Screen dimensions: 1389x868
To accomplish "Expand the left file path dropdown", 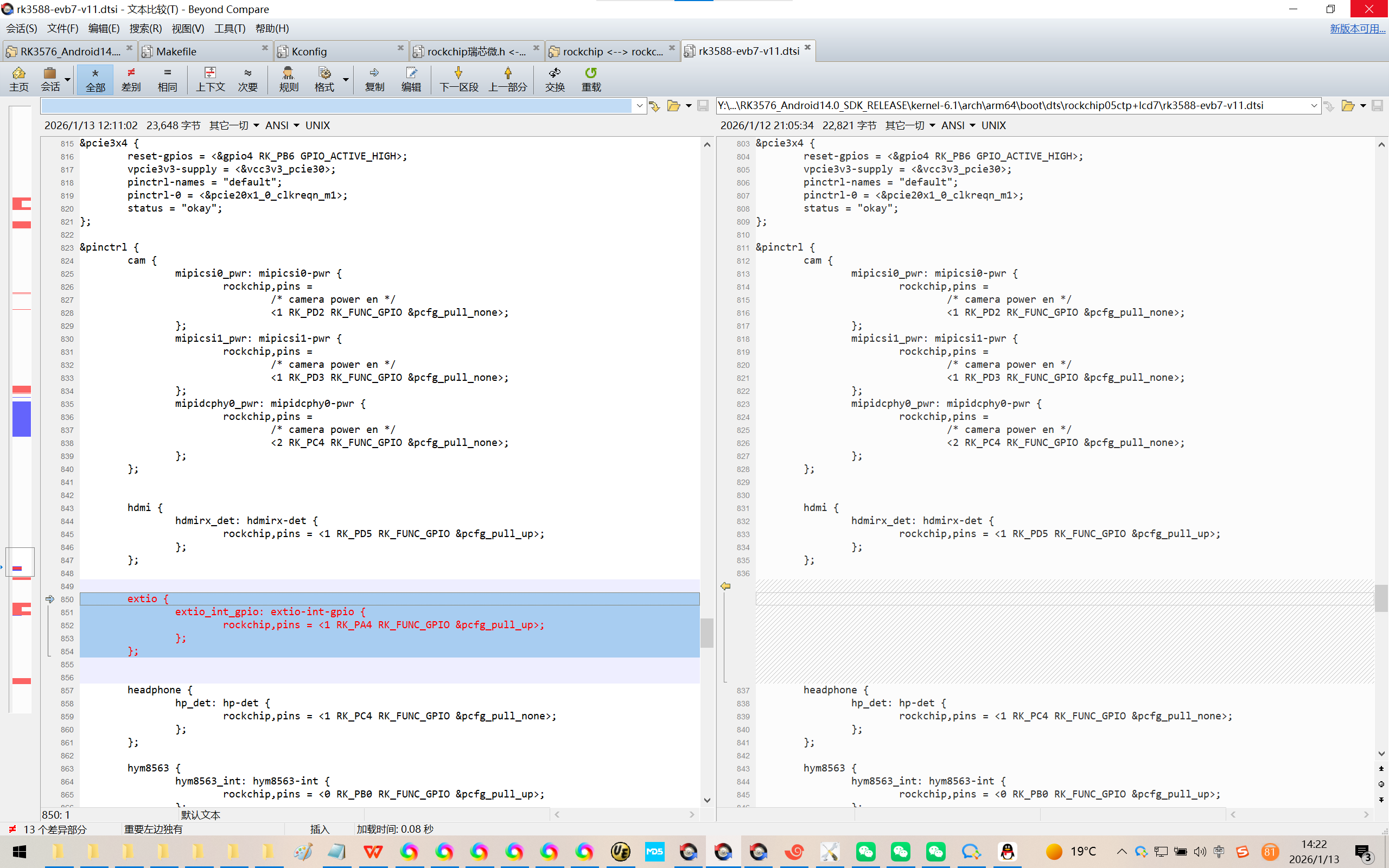I will pos(639,106).
